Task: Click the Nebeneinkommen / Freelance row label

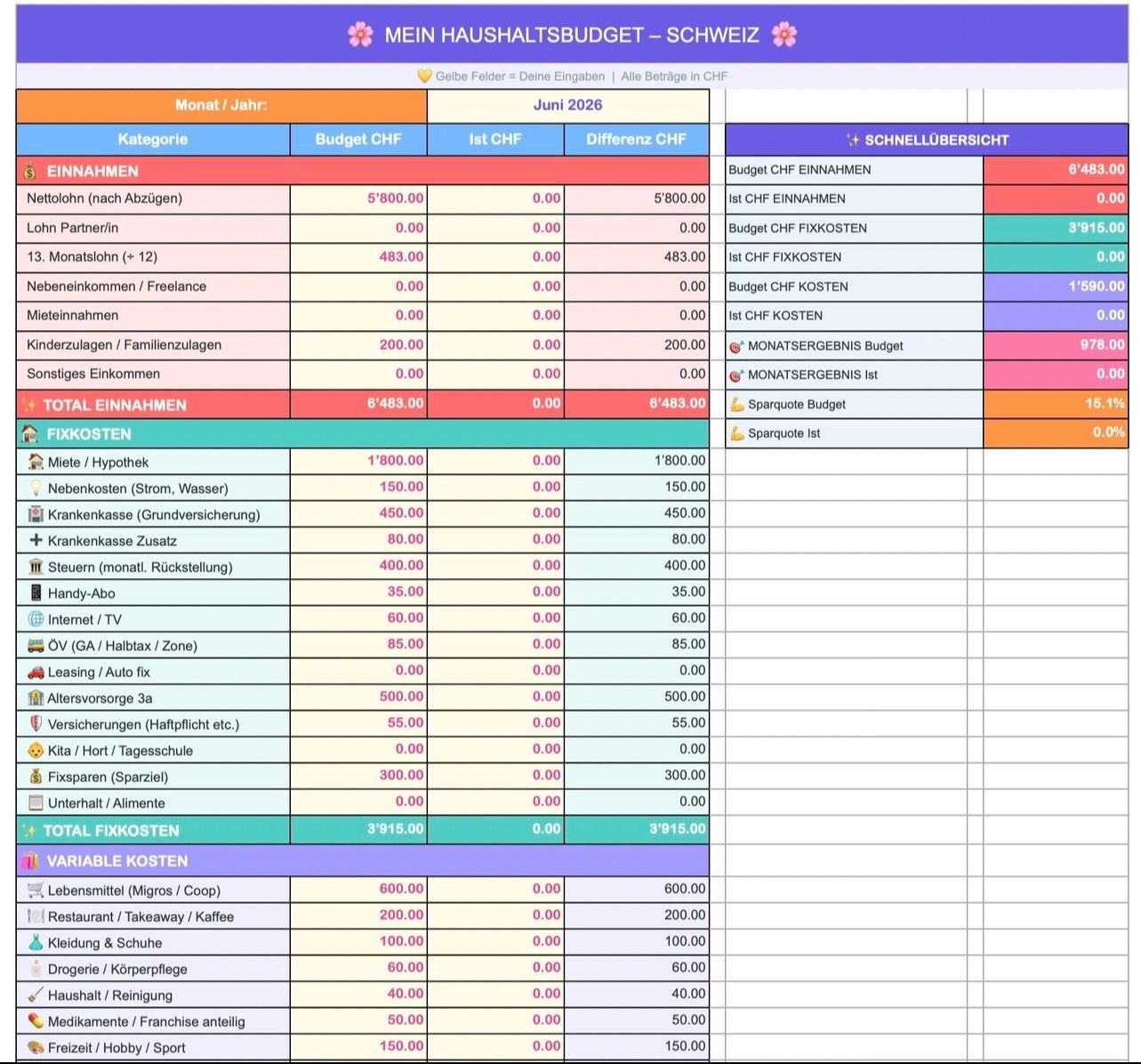Action: pyautogui.click(x=117, y=286)
